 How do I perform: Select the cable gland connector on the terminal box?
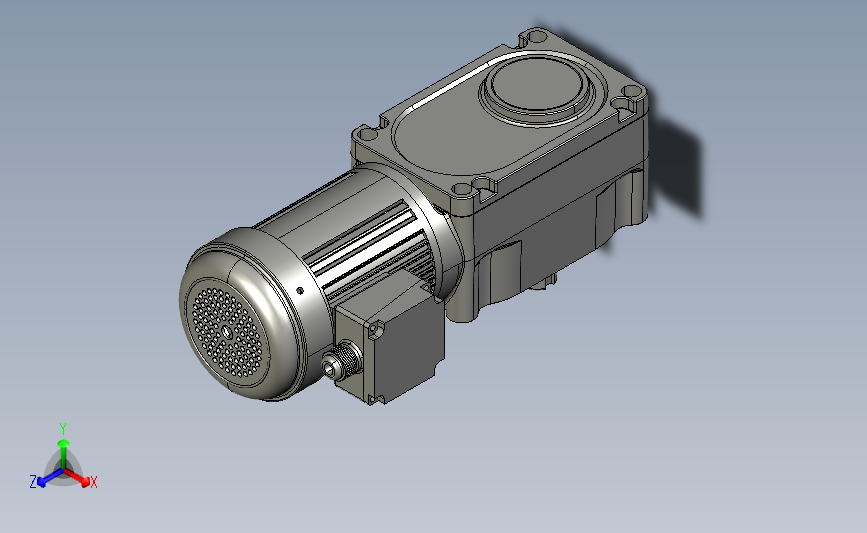pos(342,360)
